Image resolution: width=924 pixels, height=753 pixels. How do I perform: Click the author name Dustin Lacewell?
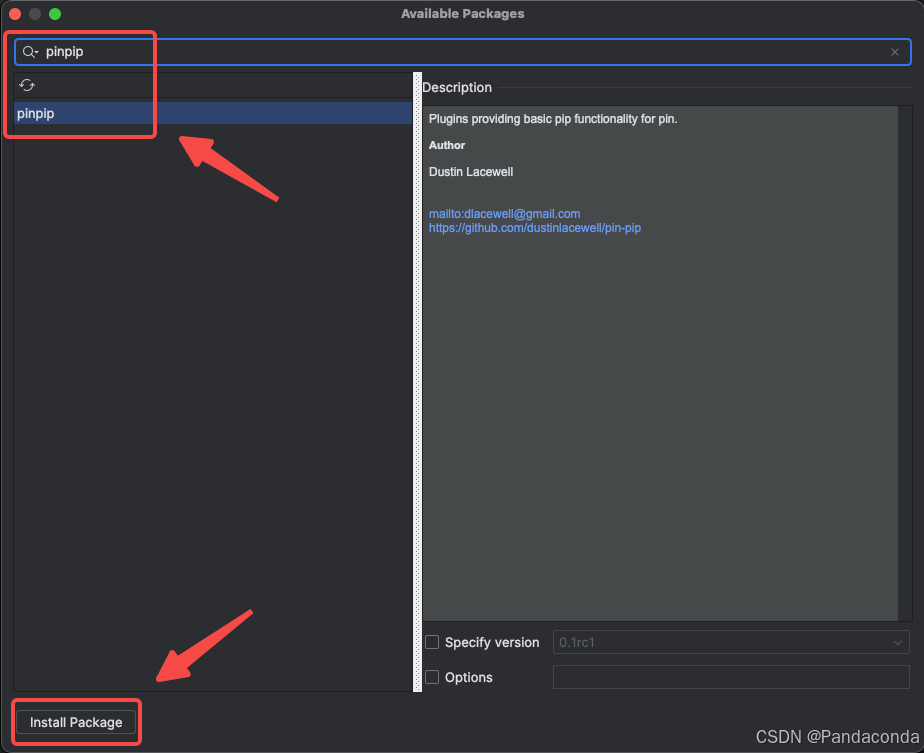[x=471, y=171]
